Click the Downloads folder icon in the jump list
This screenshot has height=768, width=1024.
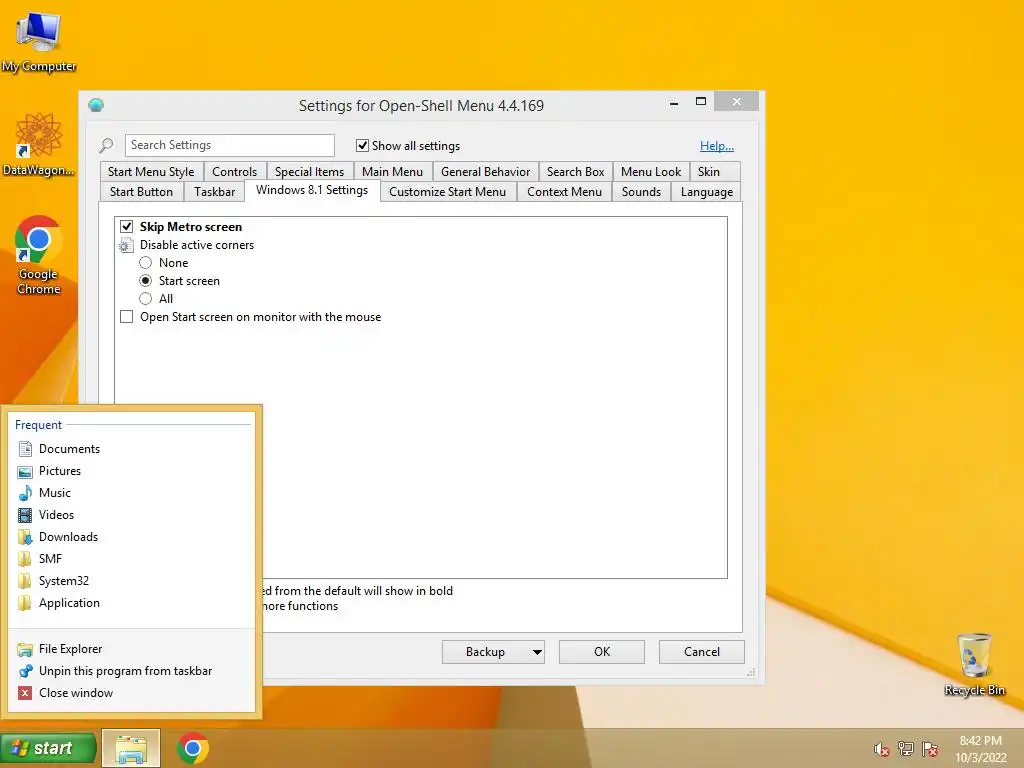click(x=25, y=537)
